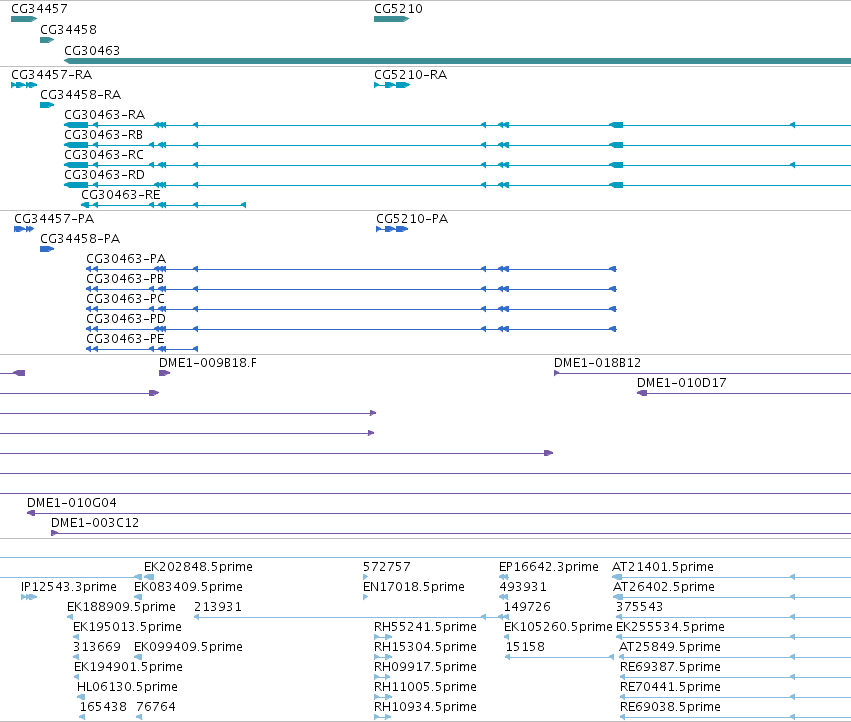Screen dimensions: 851x722
Task: Choose the CG30463-PD CDS label
Action: [126, 319]
